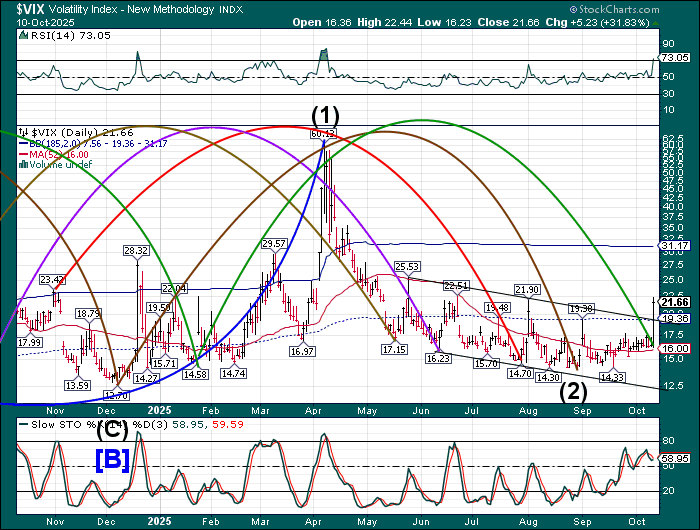Click the 28.32 price callout in December
The image size is (700, 530).
tap(136, 250)
